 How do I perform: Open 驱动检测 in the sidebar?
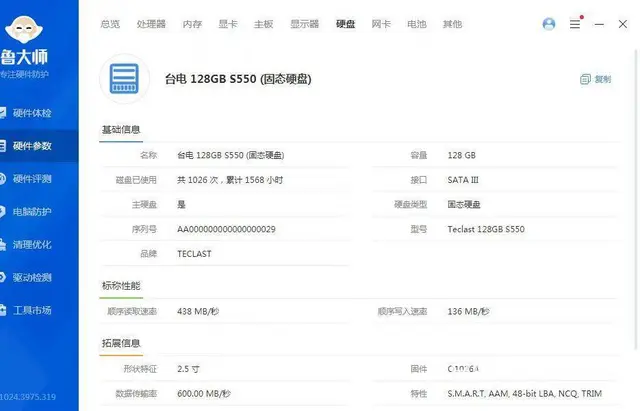click(x=32, y=278)
